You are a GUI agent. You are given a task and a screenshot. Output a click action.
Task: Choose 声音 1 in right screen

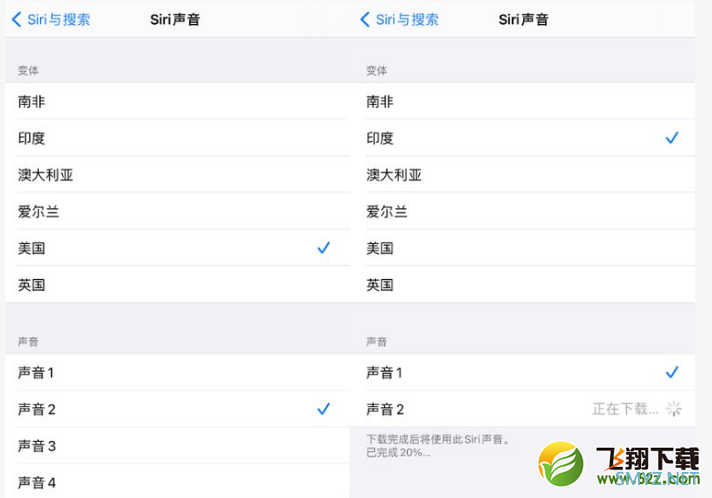[x=522, y=372]
